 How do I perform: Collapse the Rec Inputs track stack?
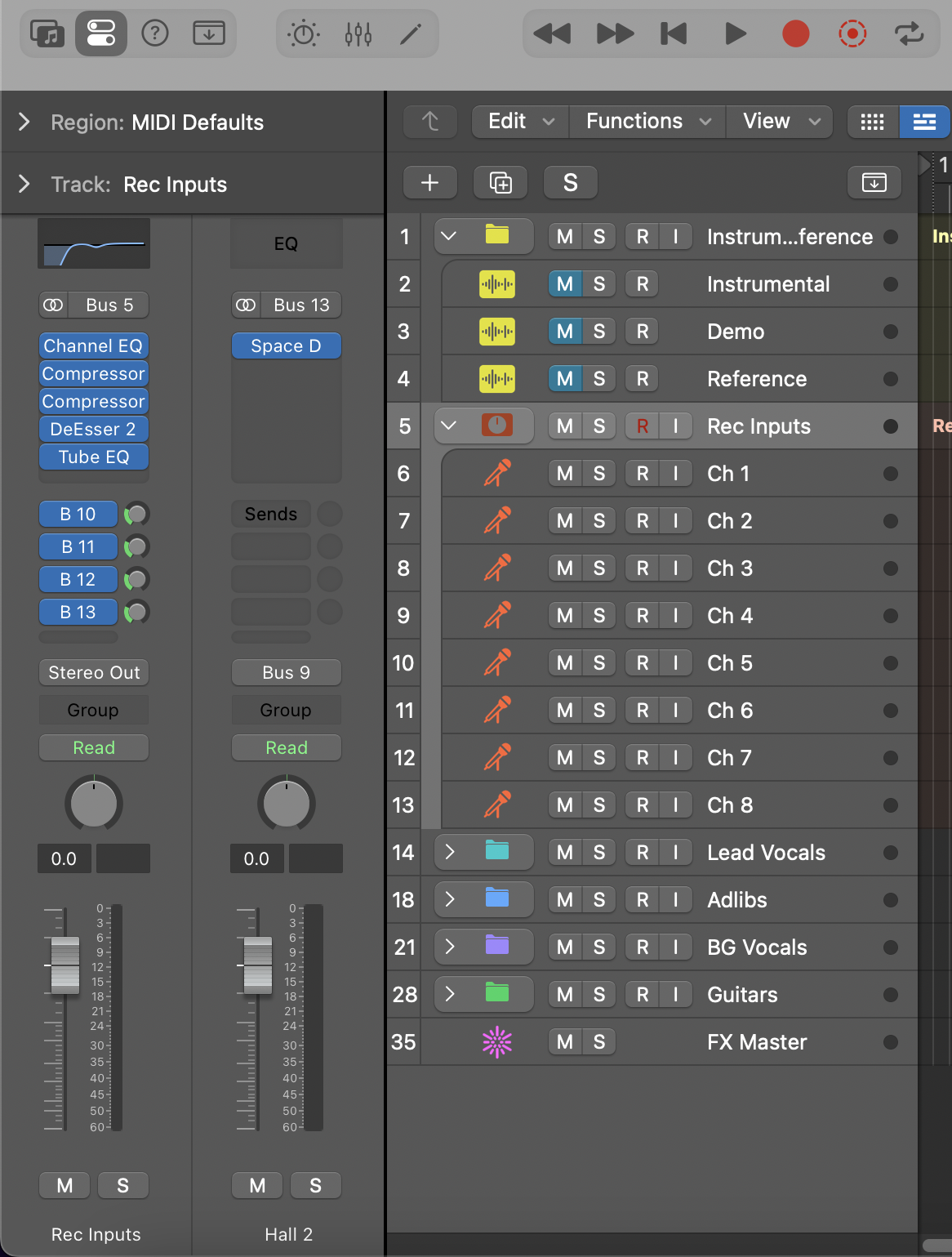pos(449,426)
